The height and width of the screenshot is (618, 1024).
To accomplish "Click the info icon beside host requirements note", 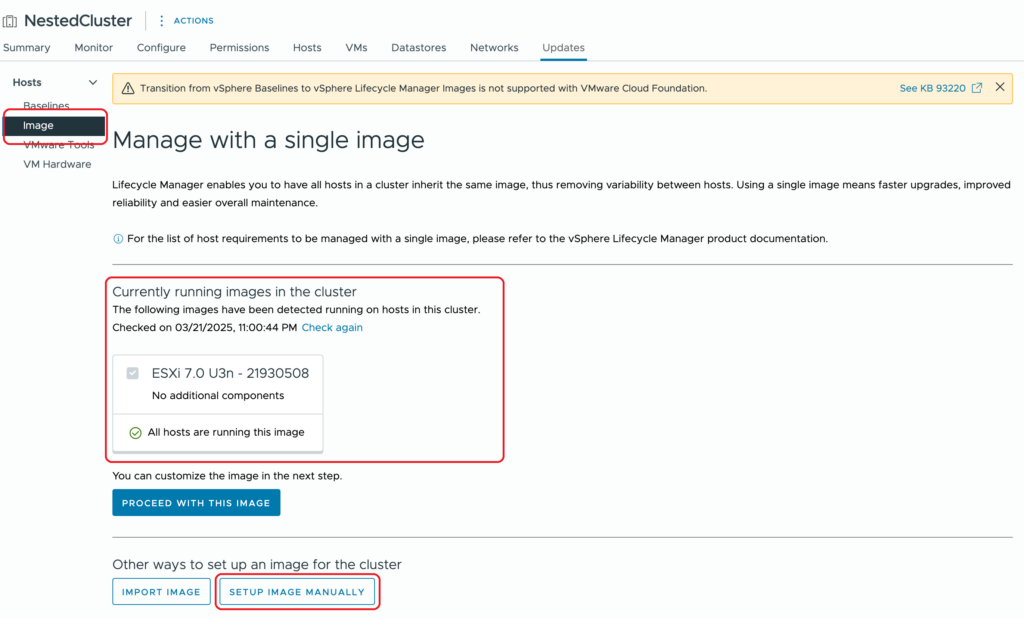I will click(118, 239).
